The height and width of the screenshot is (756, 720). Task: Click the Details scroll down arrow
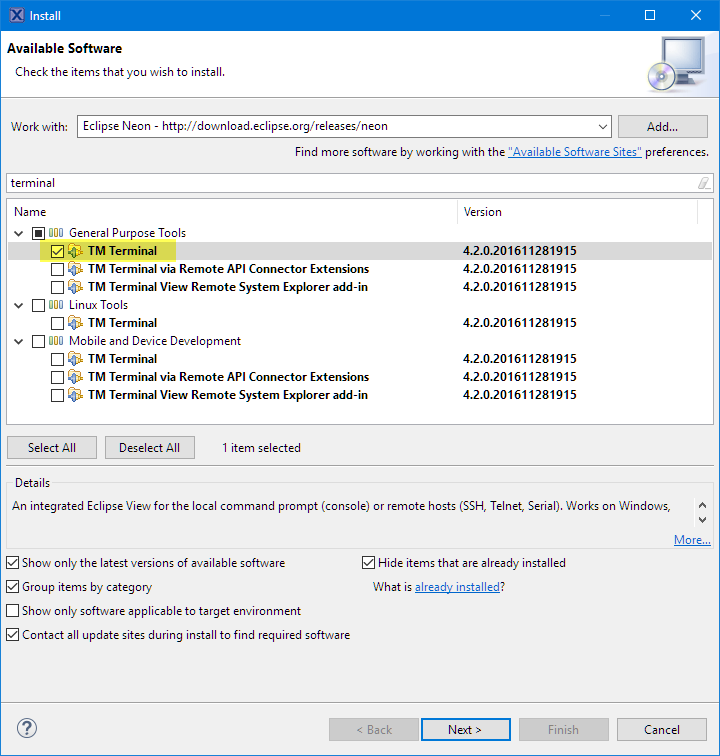703,520
